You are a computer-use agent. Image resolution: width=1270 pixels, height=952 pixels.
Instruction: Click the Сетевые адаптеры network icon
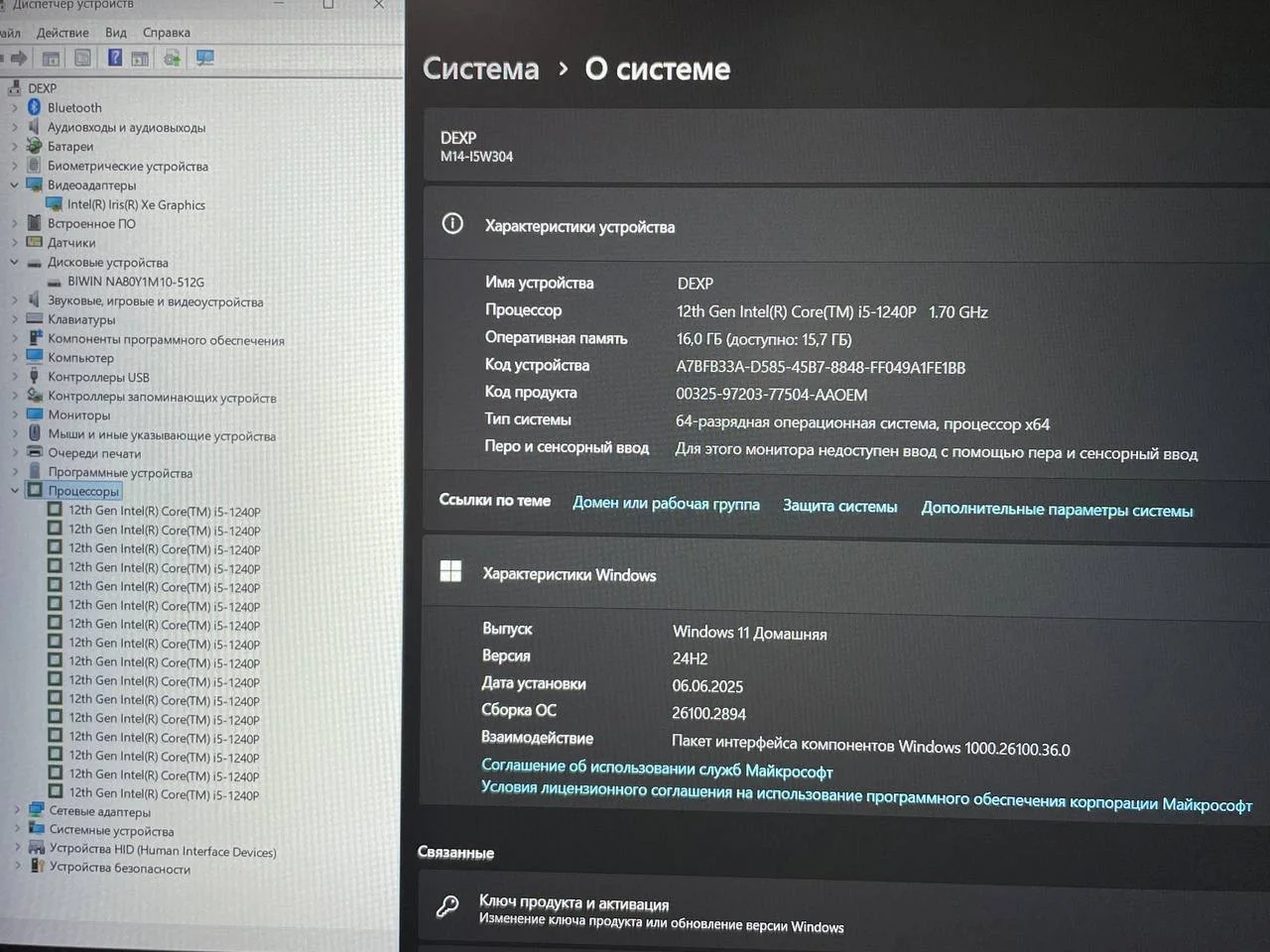click(36, 811)
